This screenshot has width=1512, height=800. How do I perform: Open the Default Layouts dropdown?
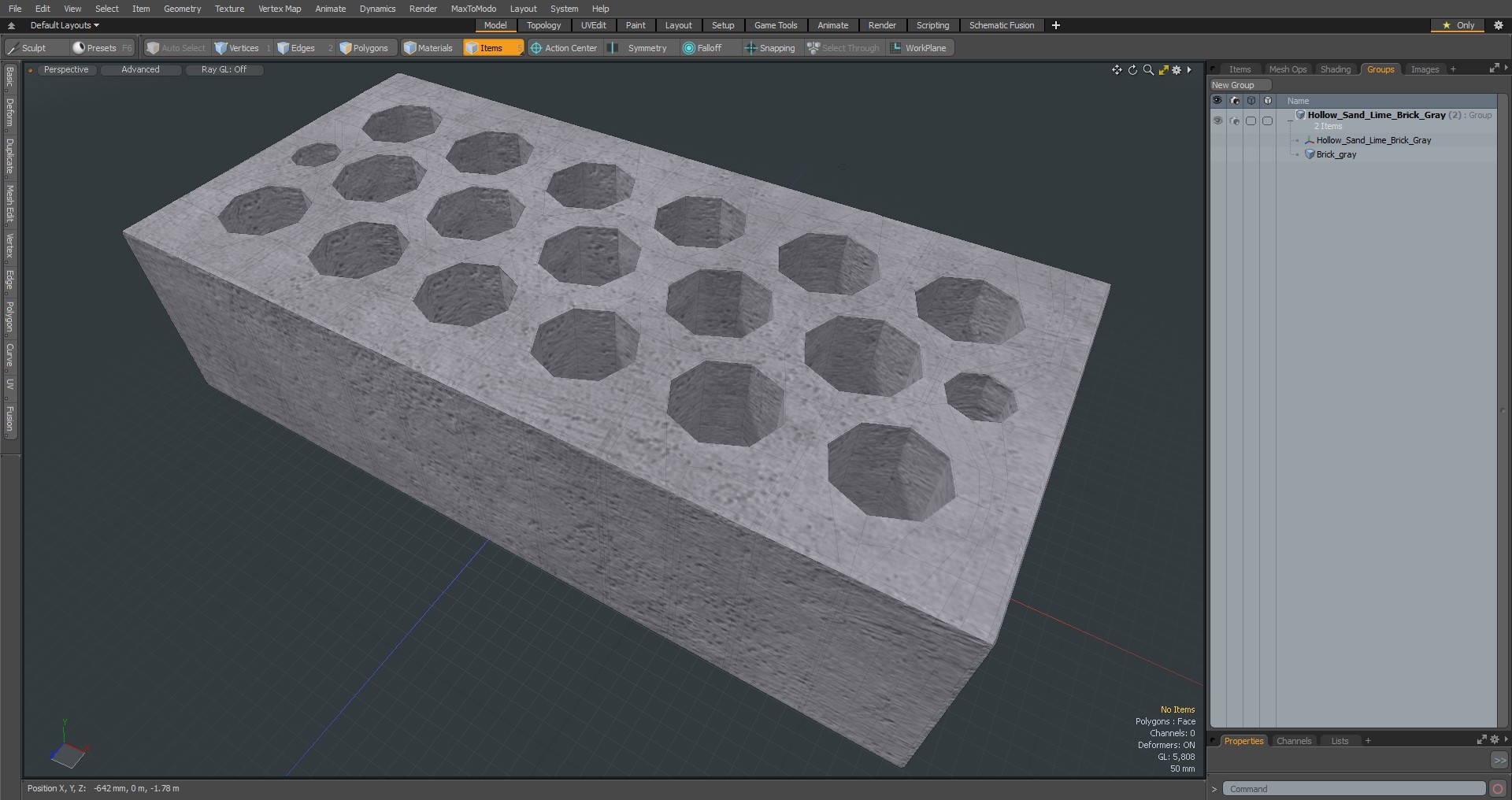coord(65,25)
